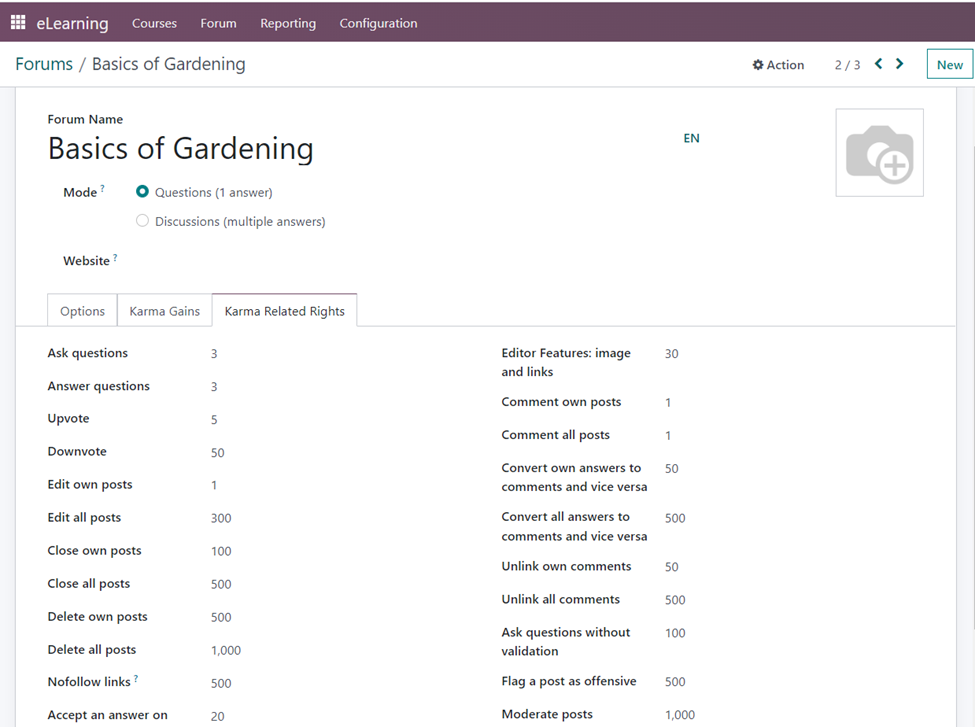
Task: Click the Forum Name title field
Action: point(181,149)
